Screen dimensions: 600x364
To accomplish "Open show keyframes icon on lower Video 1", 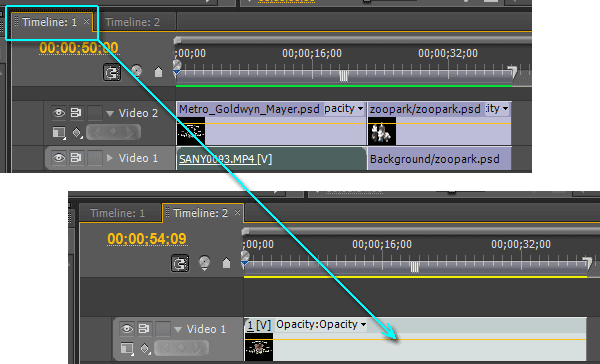I will 145,348.
